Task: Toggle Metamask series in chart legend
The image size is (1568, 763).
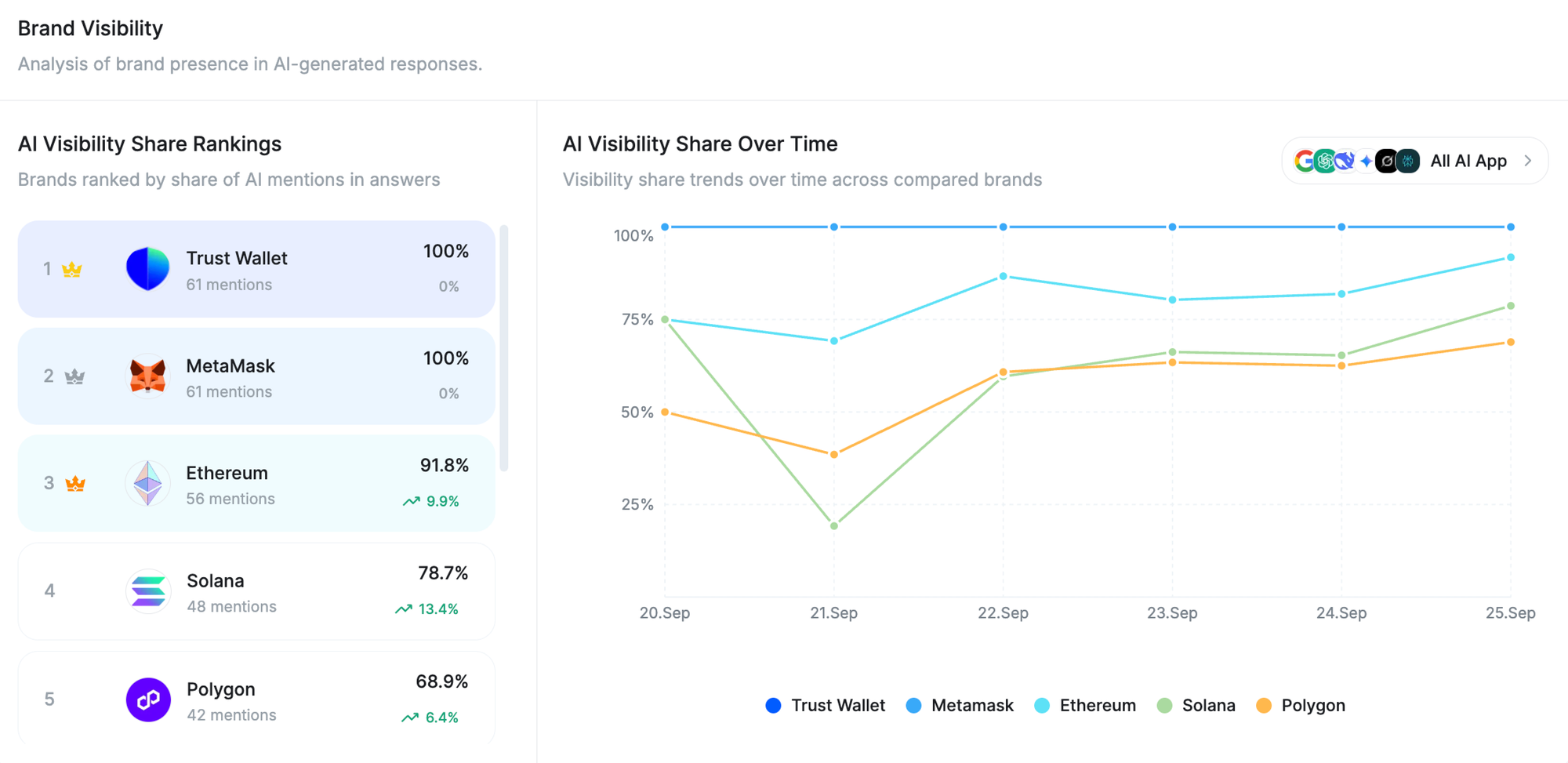Action: 960,705
